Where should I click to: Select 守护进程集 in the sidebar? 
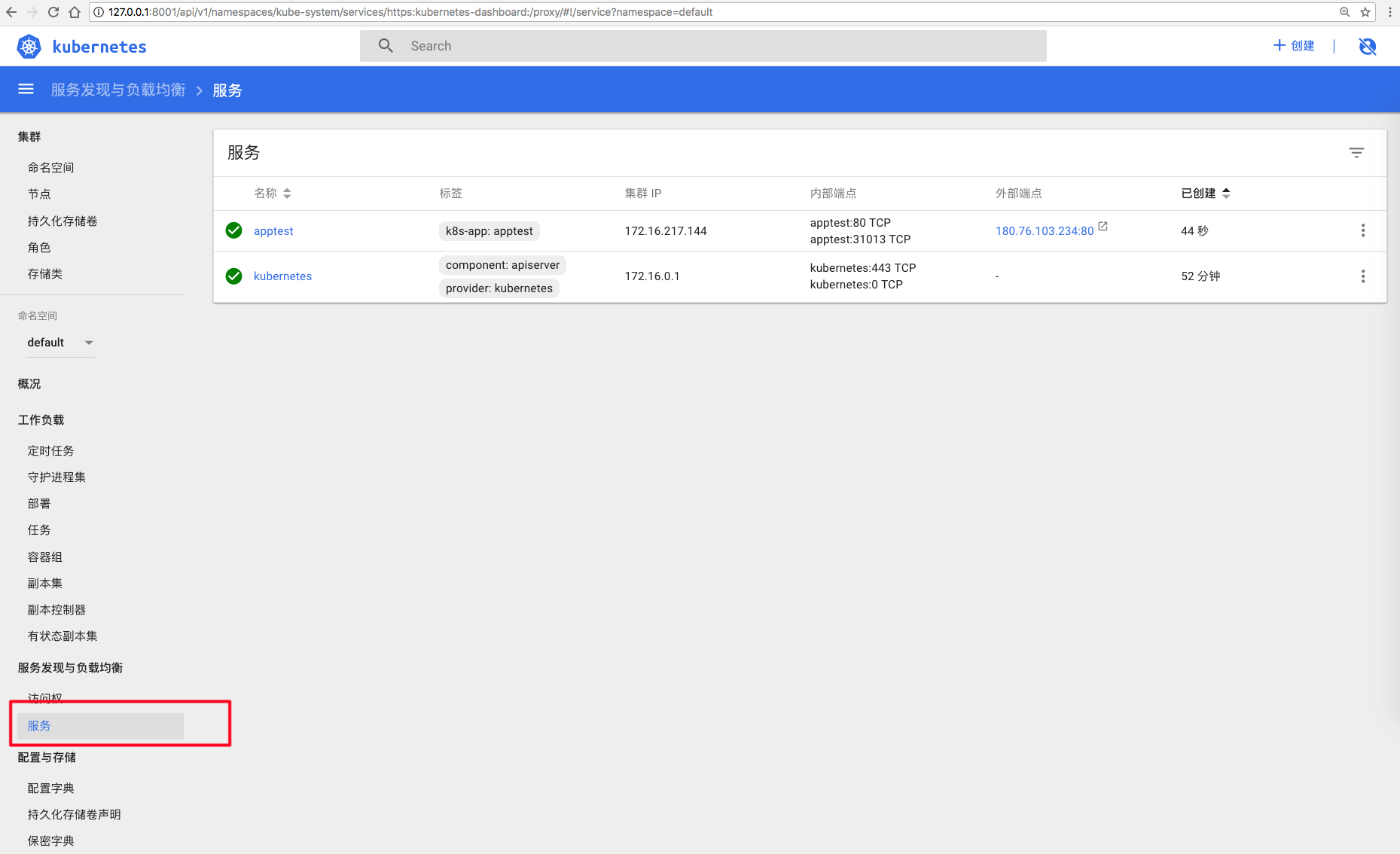56,477
